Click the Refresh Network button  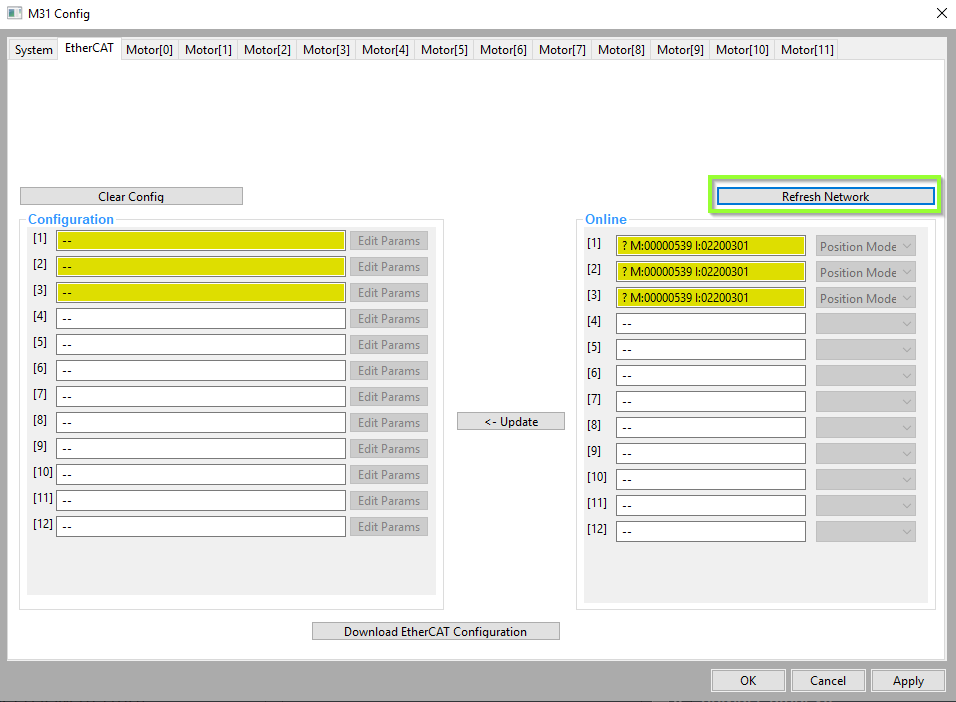[826, 196]
